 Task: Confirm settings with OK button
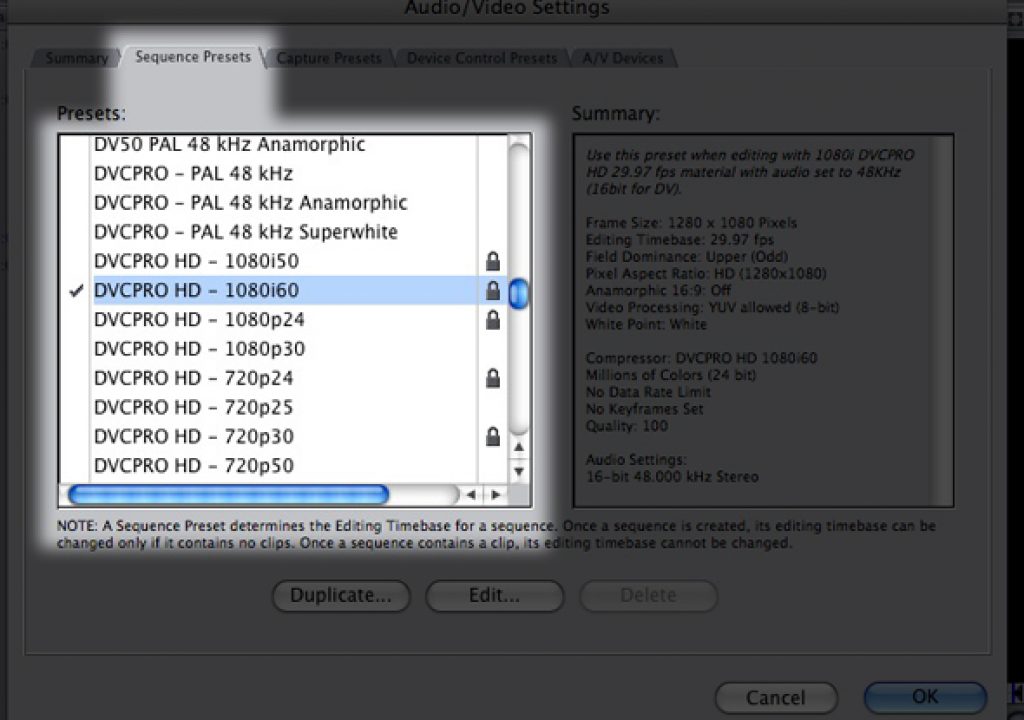click(925, 697)
